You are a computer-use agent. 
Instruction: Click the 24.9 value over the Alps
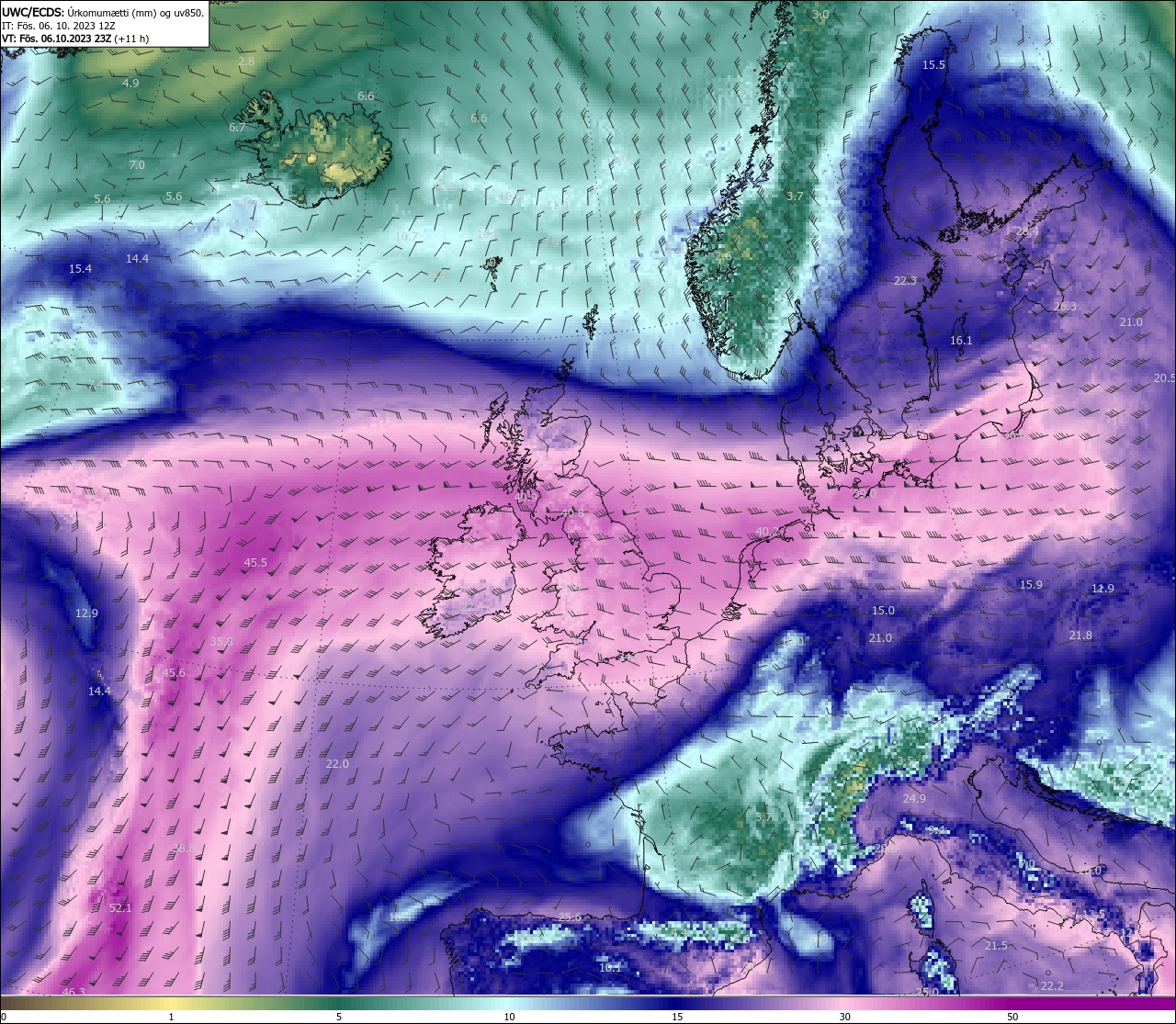[x=914, y=799]
